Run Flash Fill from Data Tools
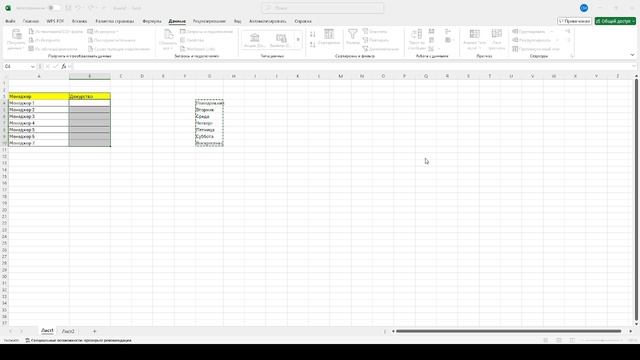This screenshot has height=360, width=640. coord(431,31)
